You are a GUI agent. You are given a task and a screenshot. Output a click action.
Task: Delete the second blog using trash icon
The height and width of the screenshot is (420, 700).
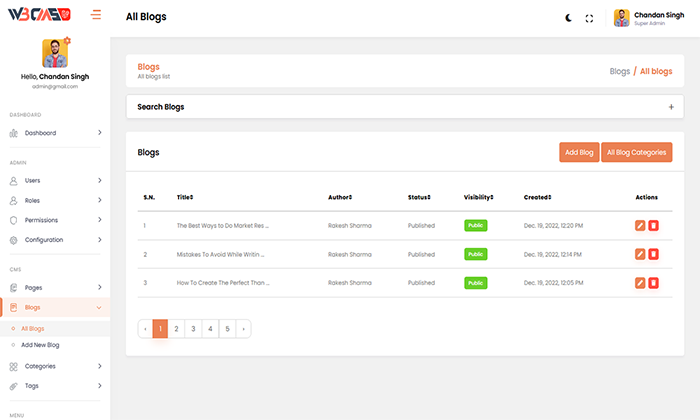click(x=653, y=255)
